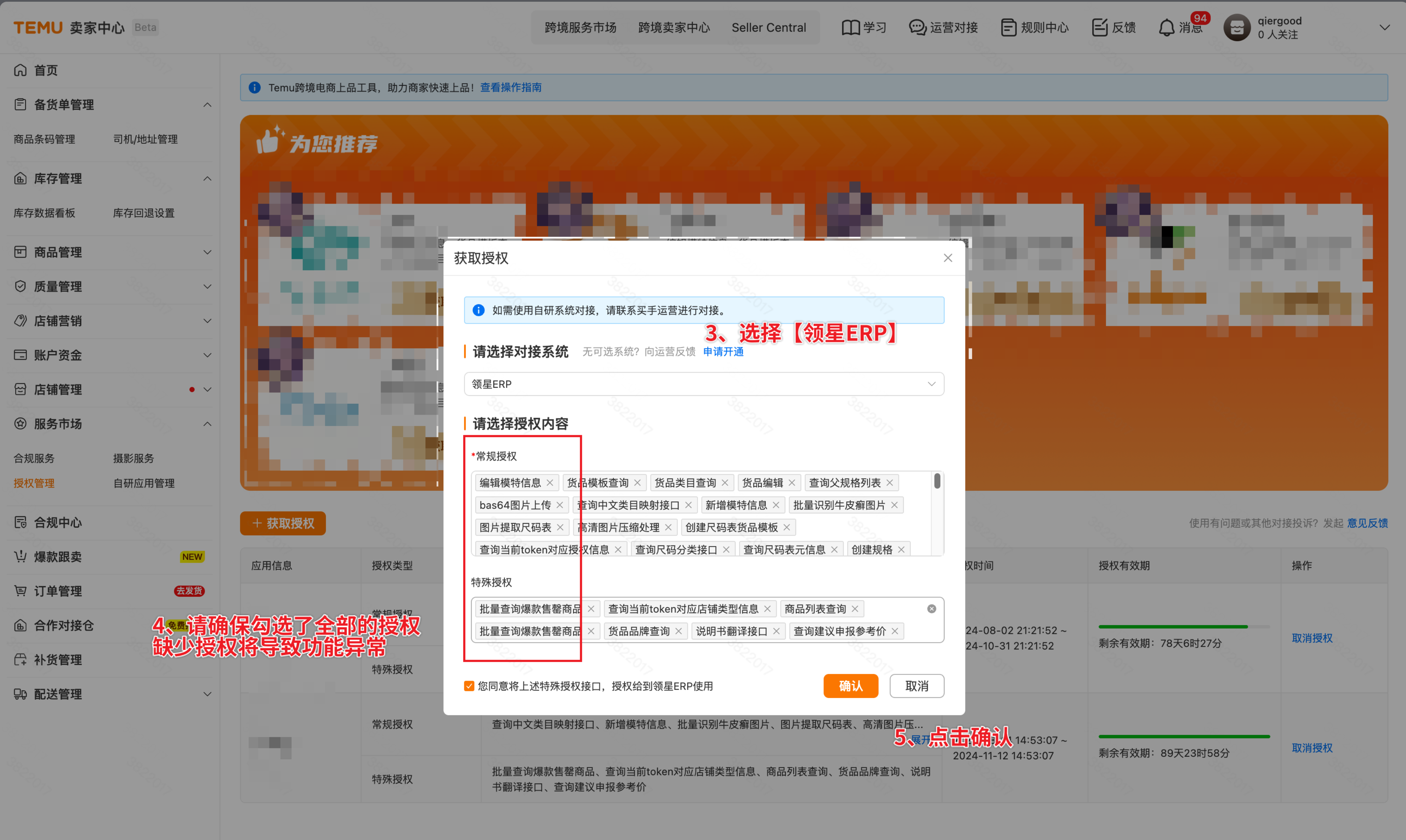Click the 常规授权 list scrollbar

click(x=937, y=481)
